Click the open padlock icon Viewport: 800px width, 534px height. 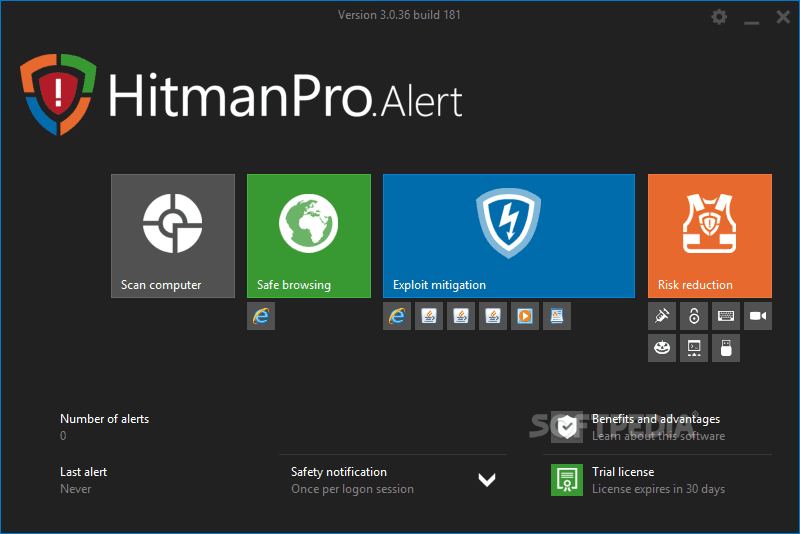pyautogui.click(x=694, y=316)
